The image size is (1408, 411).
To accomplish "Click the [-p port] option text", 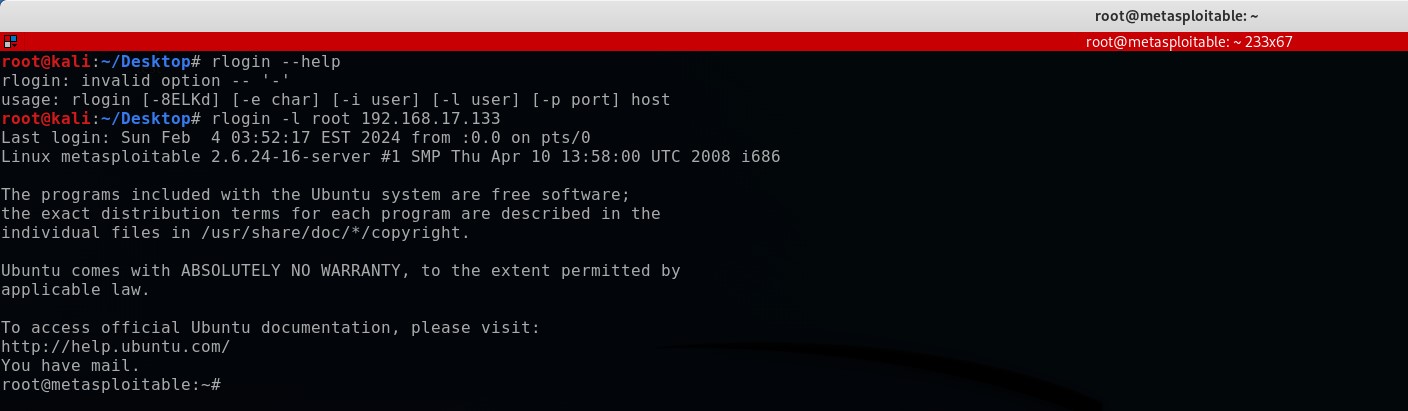I will [572, 100].
